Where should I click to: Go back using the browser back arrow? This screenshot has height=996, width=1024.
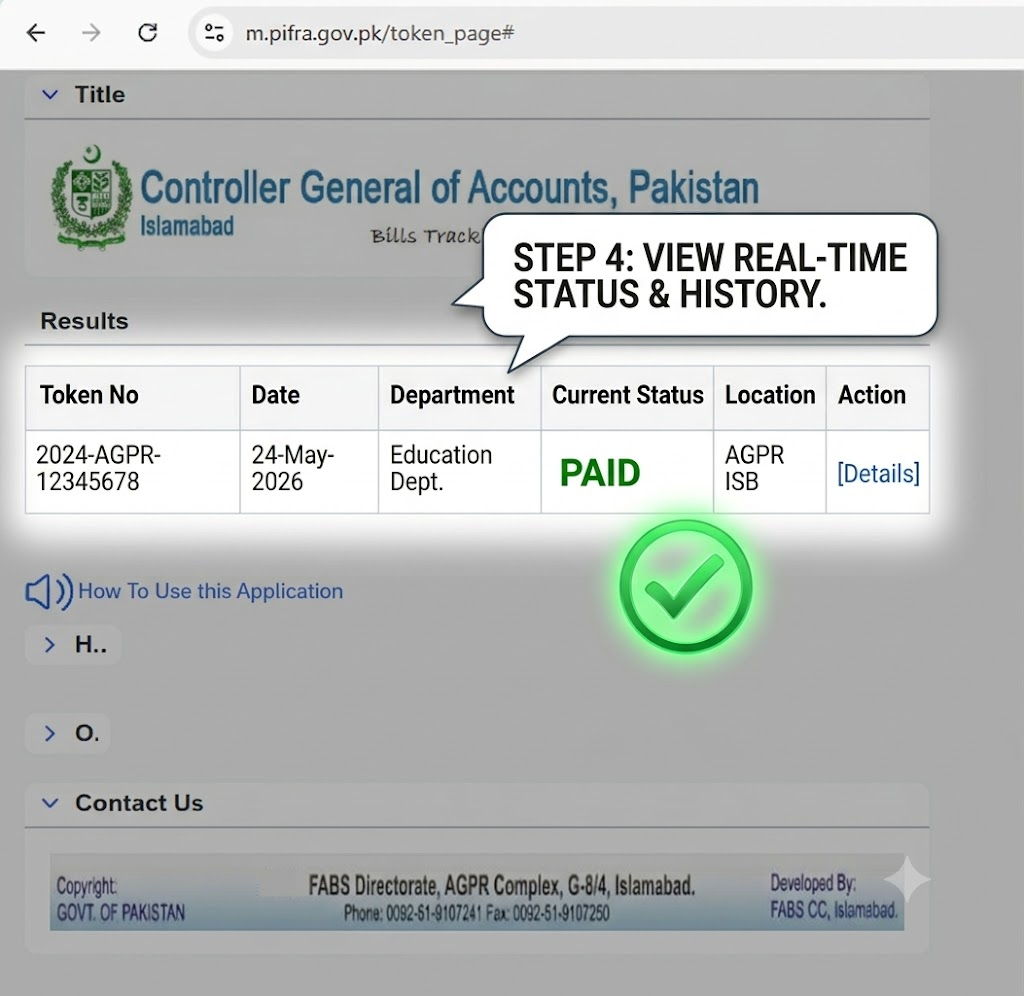point(36,33)
